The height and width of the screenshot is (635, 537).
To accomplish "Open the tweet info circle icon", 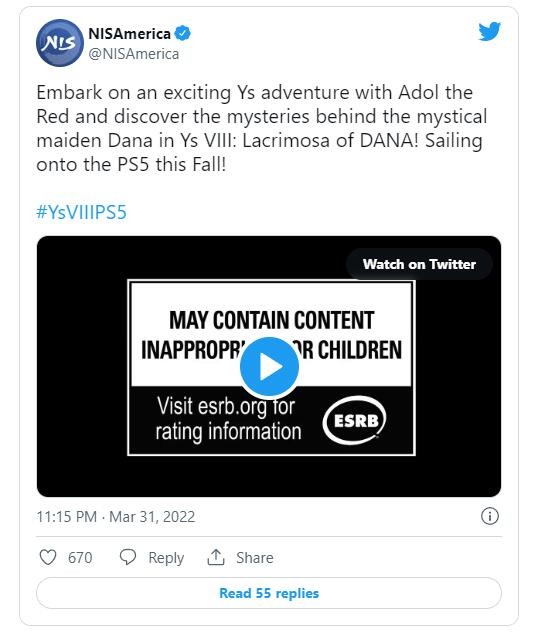I will [490, 516].
